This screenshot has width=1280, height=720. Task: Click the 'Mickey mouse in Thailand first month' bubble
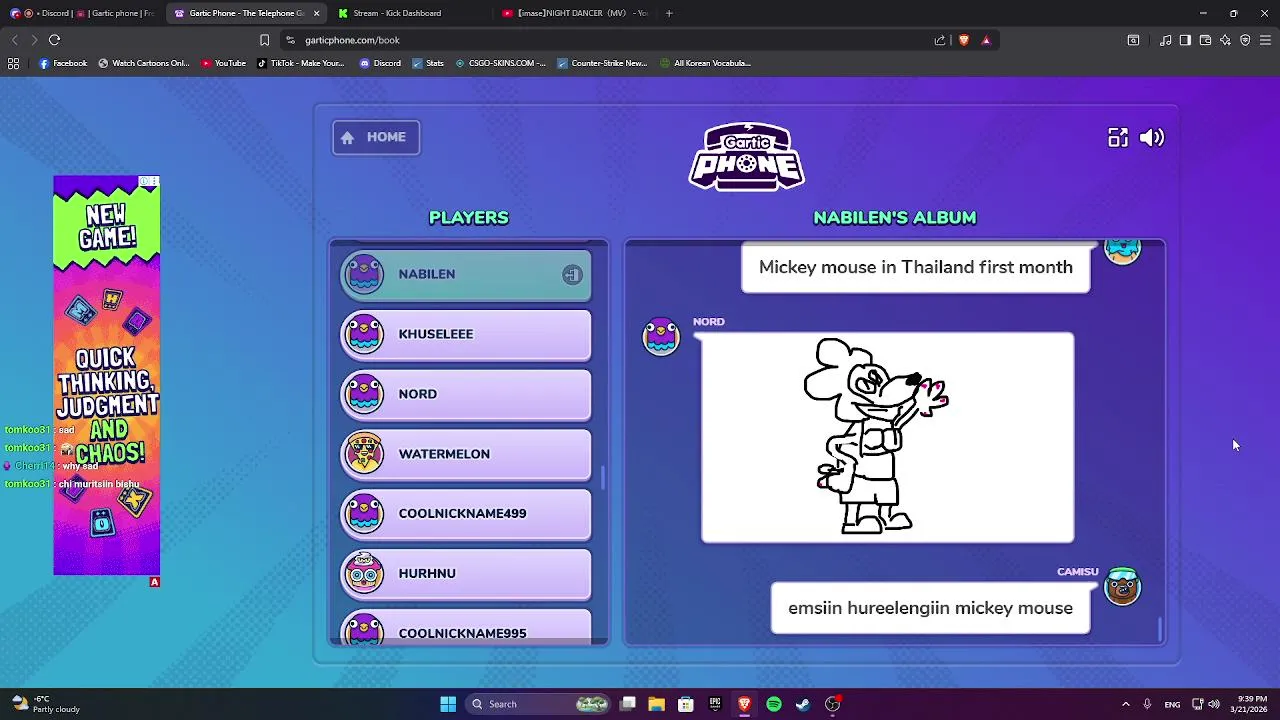click(915, 267)
